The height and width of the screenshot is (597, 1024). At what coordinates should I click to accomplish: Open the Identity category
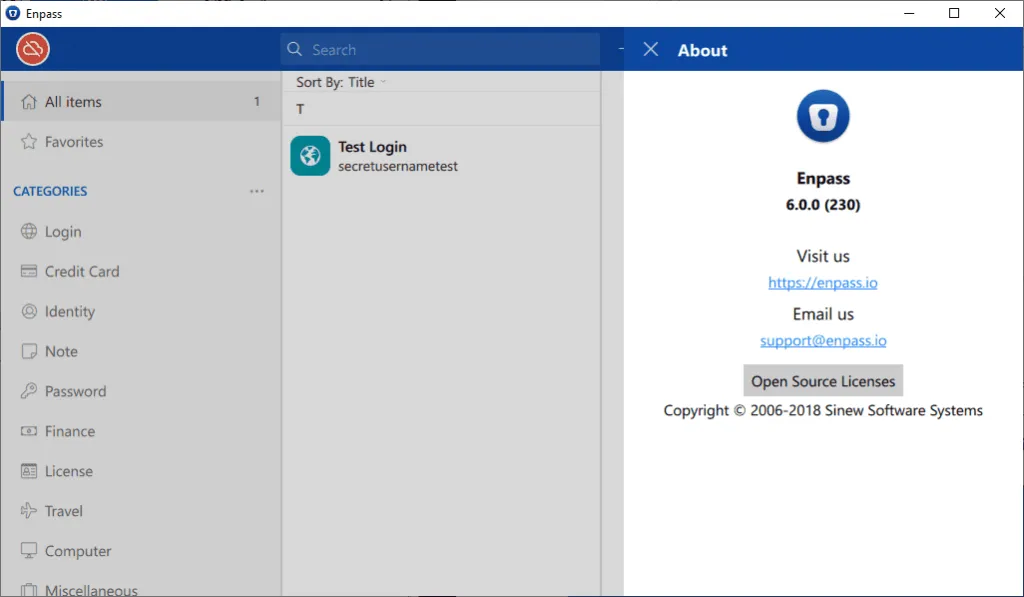[x=141, y=312]
